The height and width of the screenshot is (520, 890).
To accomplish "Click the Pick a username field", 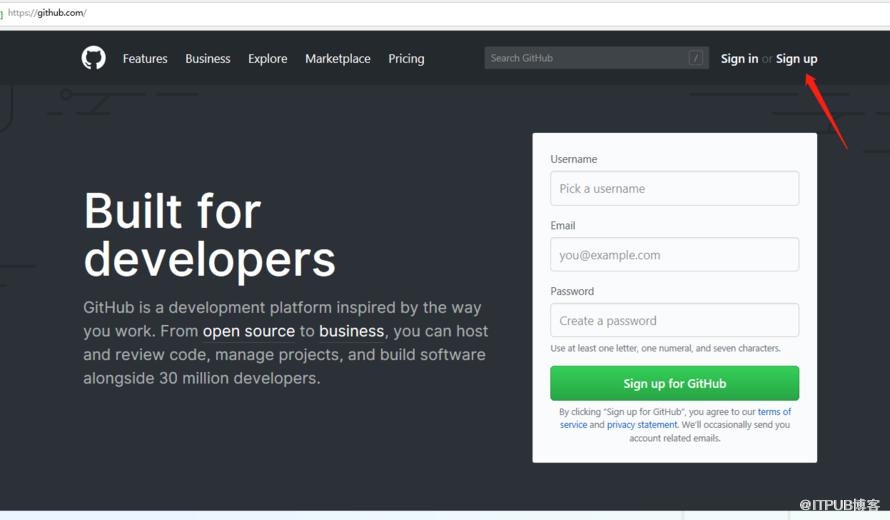I will pos(674,188).
